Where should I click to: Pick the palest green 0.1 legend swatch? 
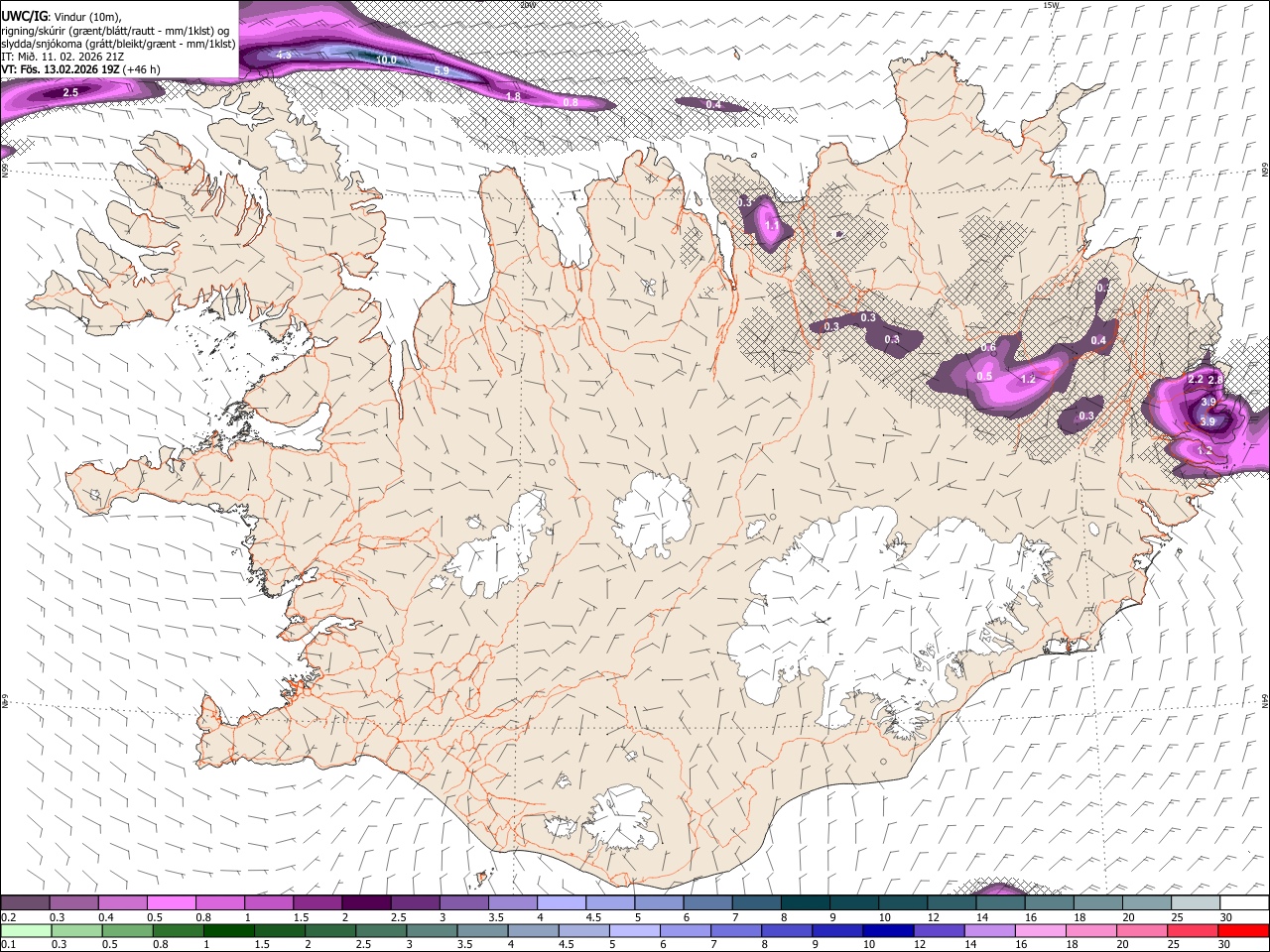(25, 930)
